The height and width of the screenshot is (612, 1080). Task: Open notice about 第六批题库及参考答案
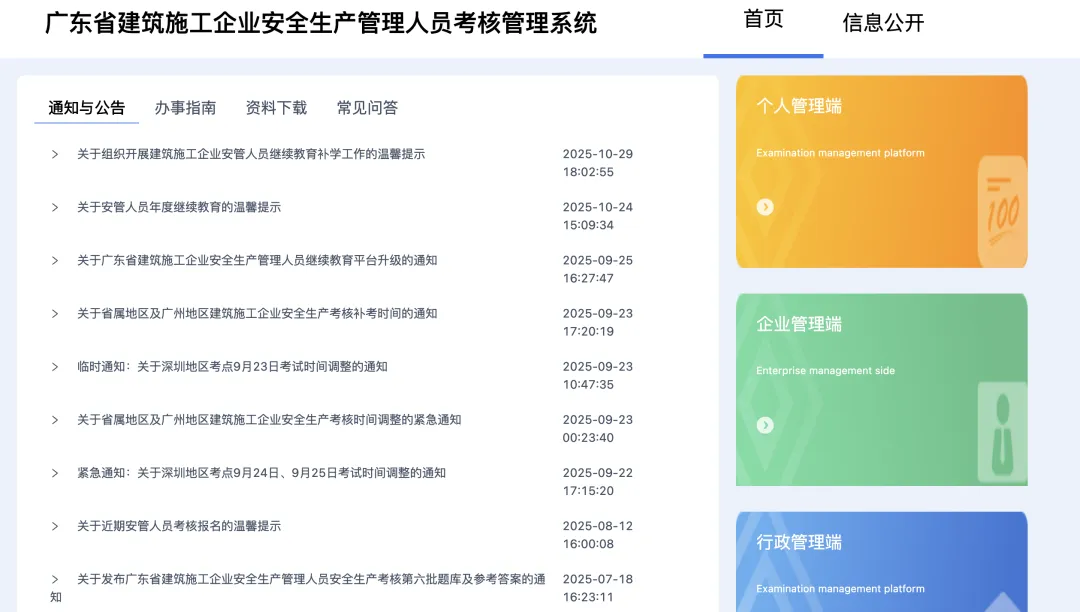click(x=298, y=588)
